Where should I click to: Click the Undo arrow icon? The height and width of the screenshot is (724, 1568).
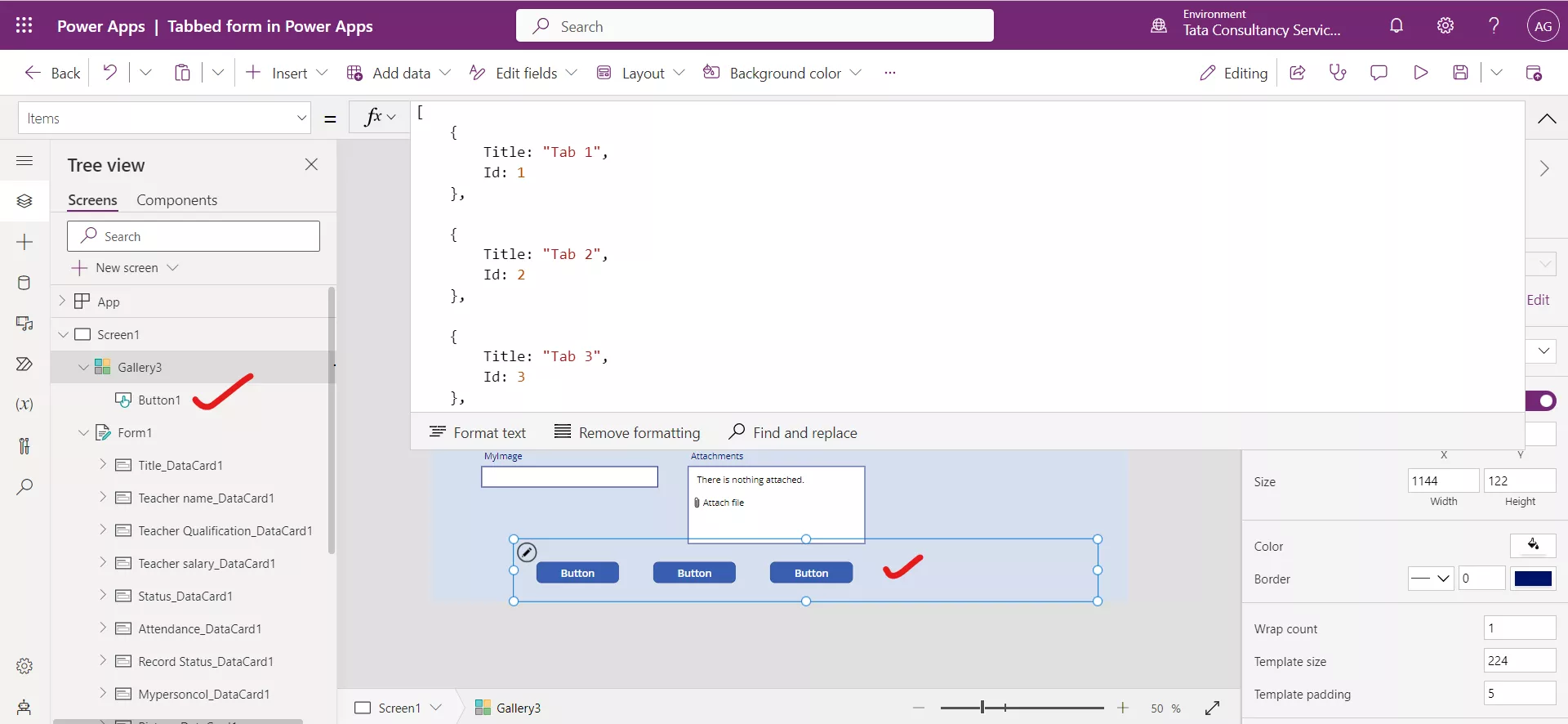point(109,73)
